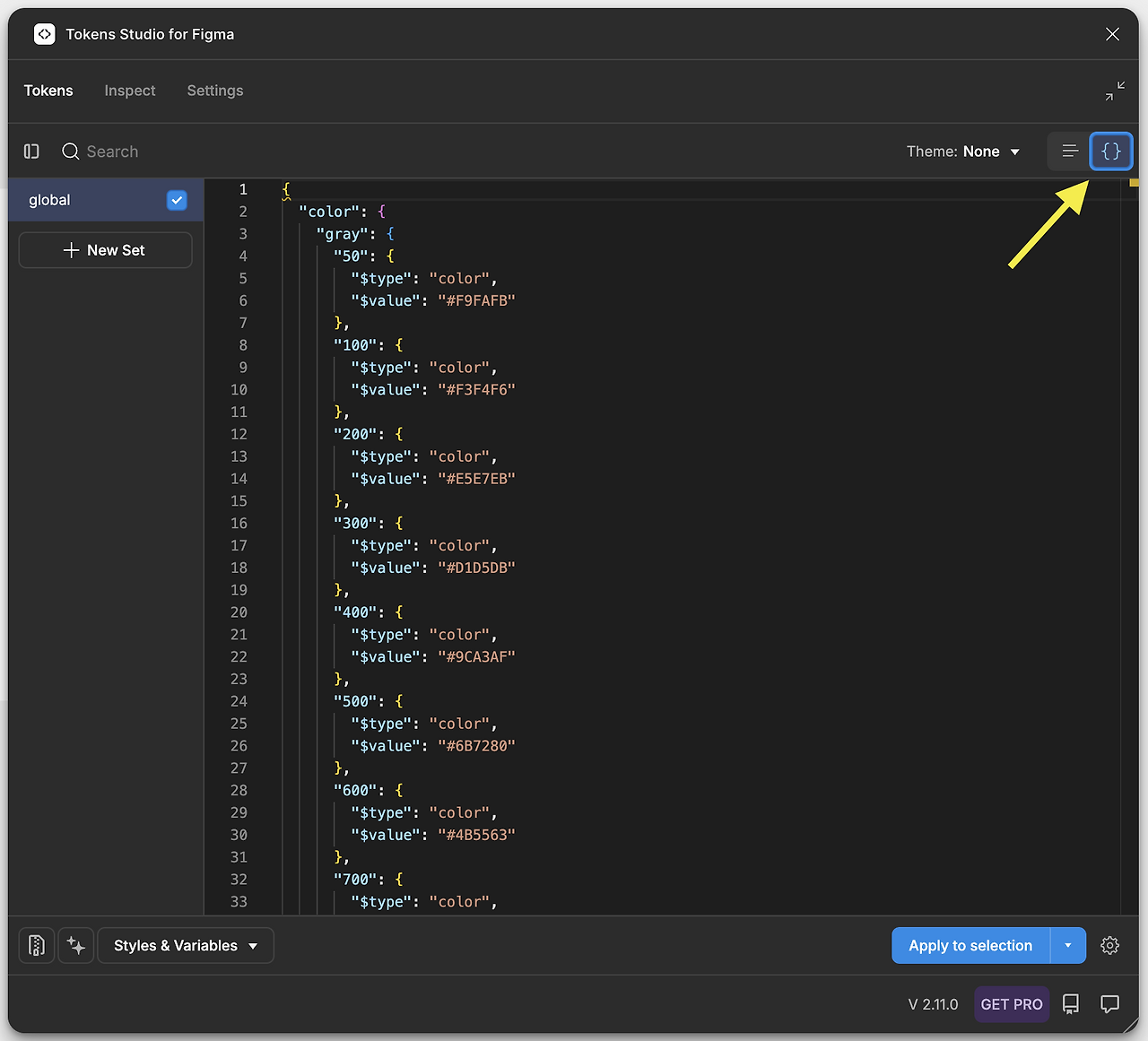Collapse the plugin window with minimize arrows
Viewport: 1148px width, 1041px height.
(1115, 91)
